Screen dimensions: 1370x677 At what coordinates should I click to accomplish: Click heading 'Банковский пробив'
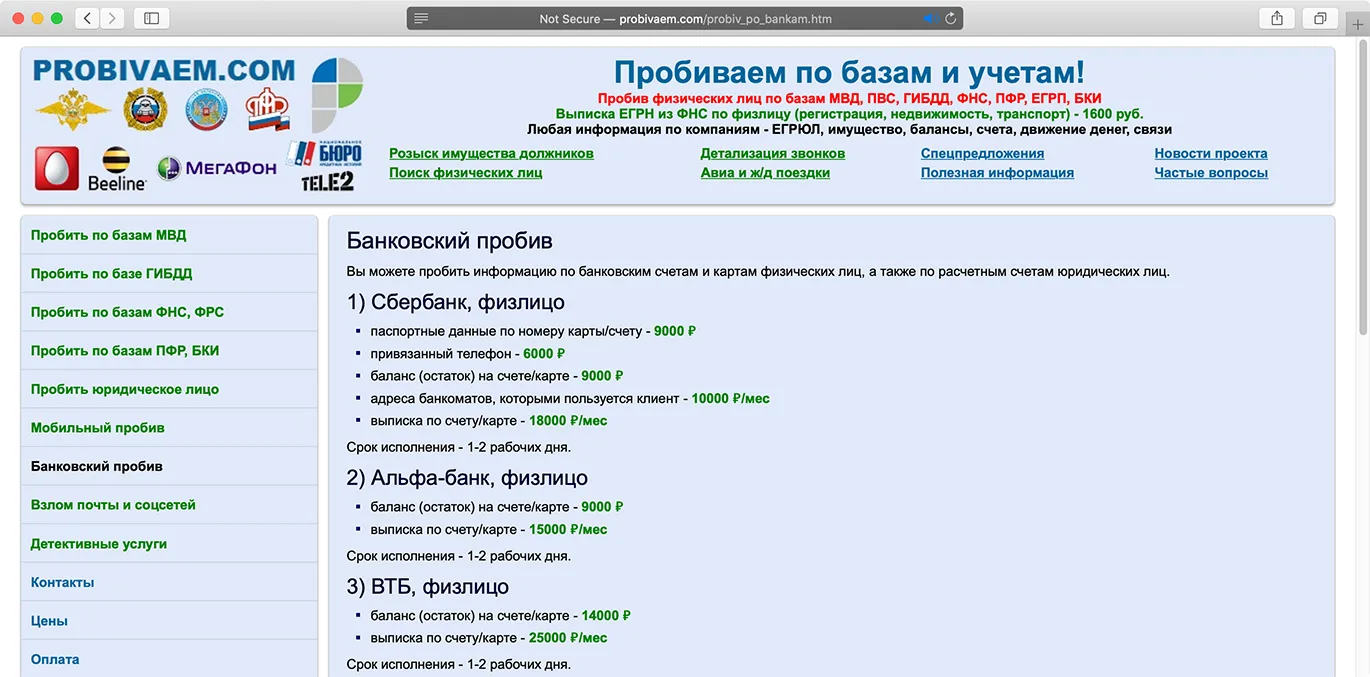tap(449, 241)
